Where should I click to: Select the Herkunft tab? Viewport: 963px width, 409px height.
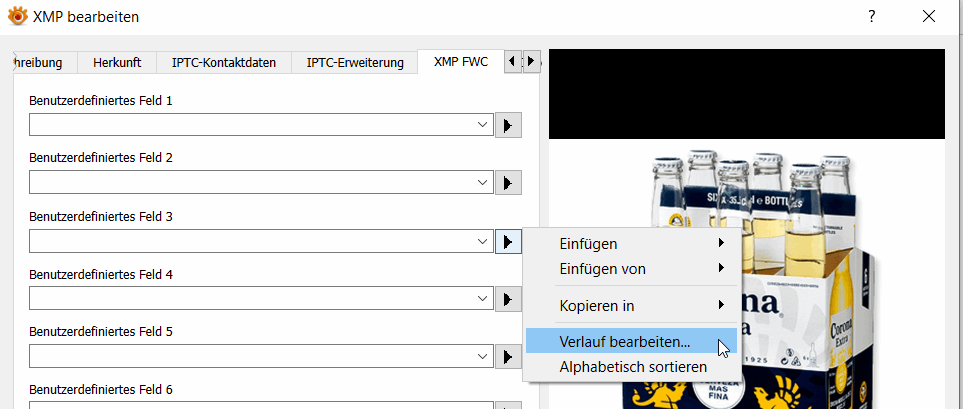pyautogui.click(x=116, y=62)
